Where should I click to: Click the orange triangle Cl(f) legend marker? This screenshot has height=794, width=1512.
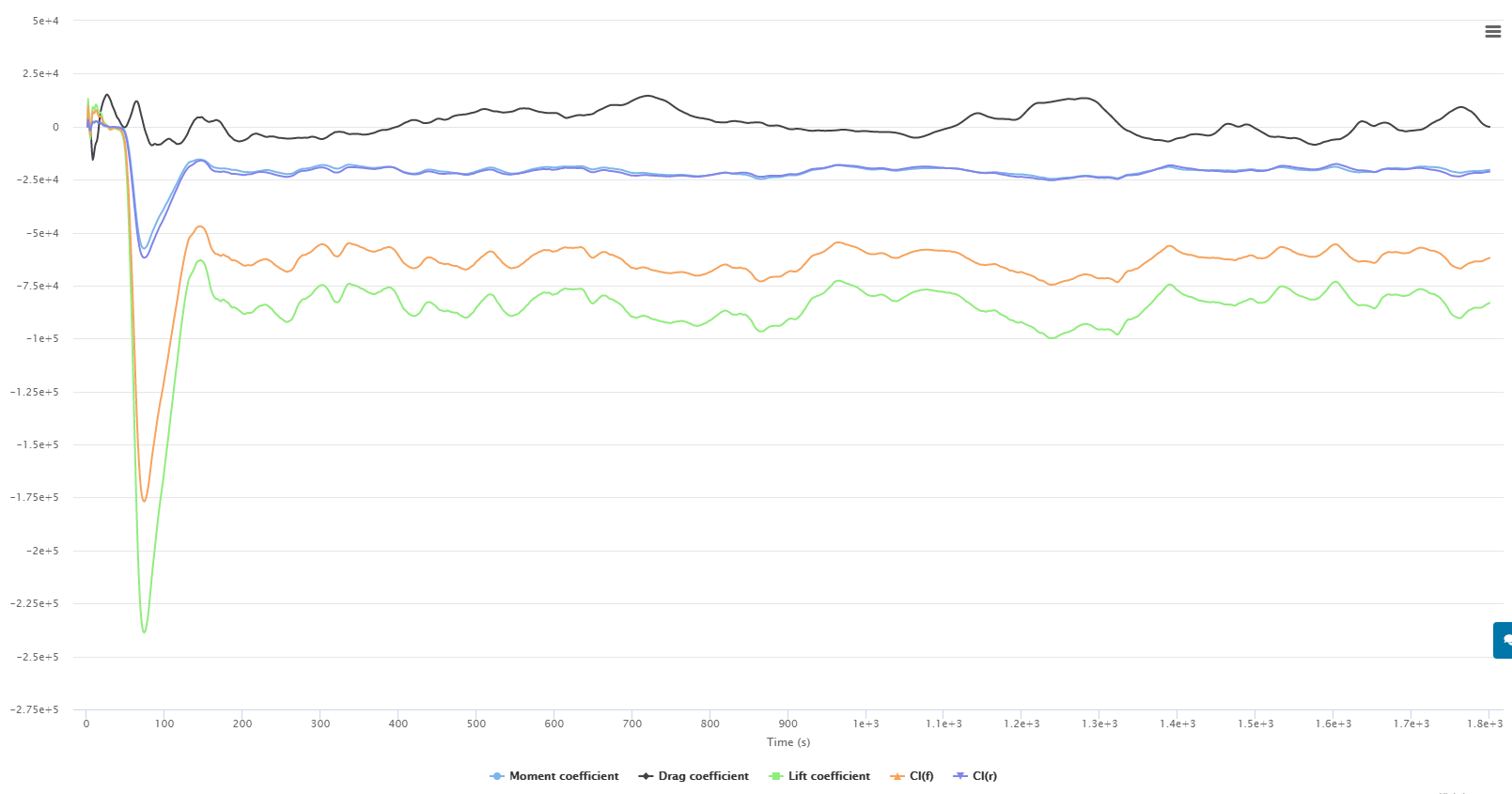point(896,776)
